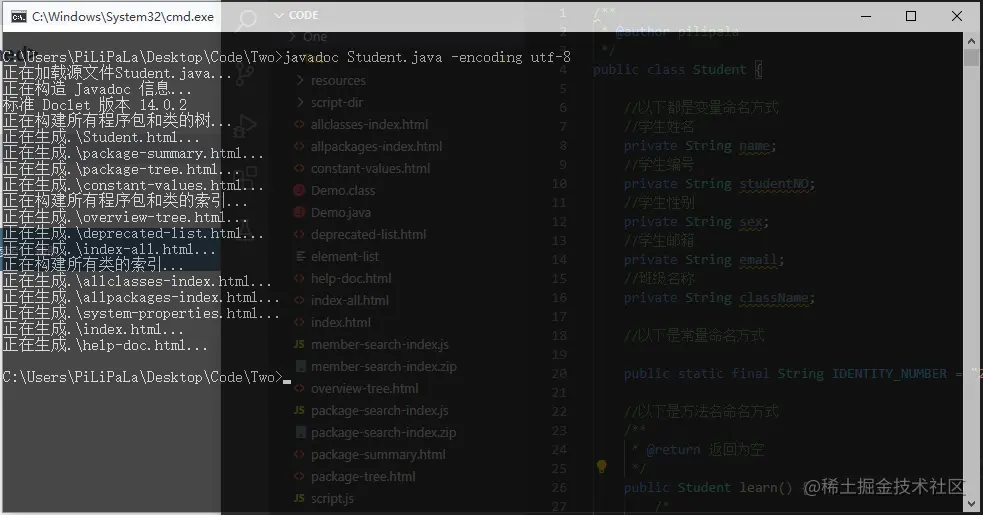Click terminal line '正在生成.\deprecated-list.html...'
983x515 pixels.
[133, 233]
